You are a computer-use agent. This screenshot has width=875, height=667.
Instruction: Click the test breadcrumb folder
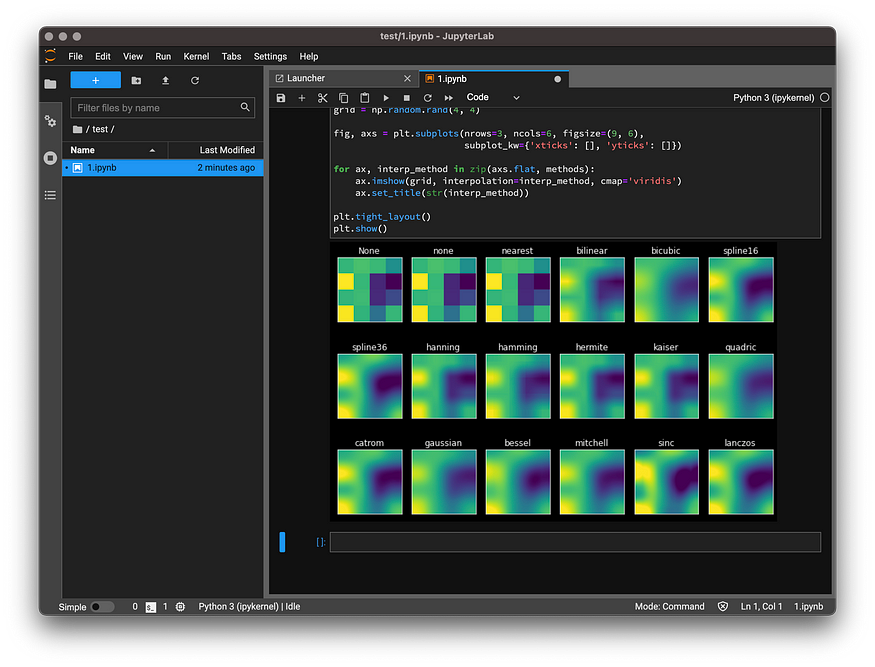pyautogui.click(x=100, y=129)
